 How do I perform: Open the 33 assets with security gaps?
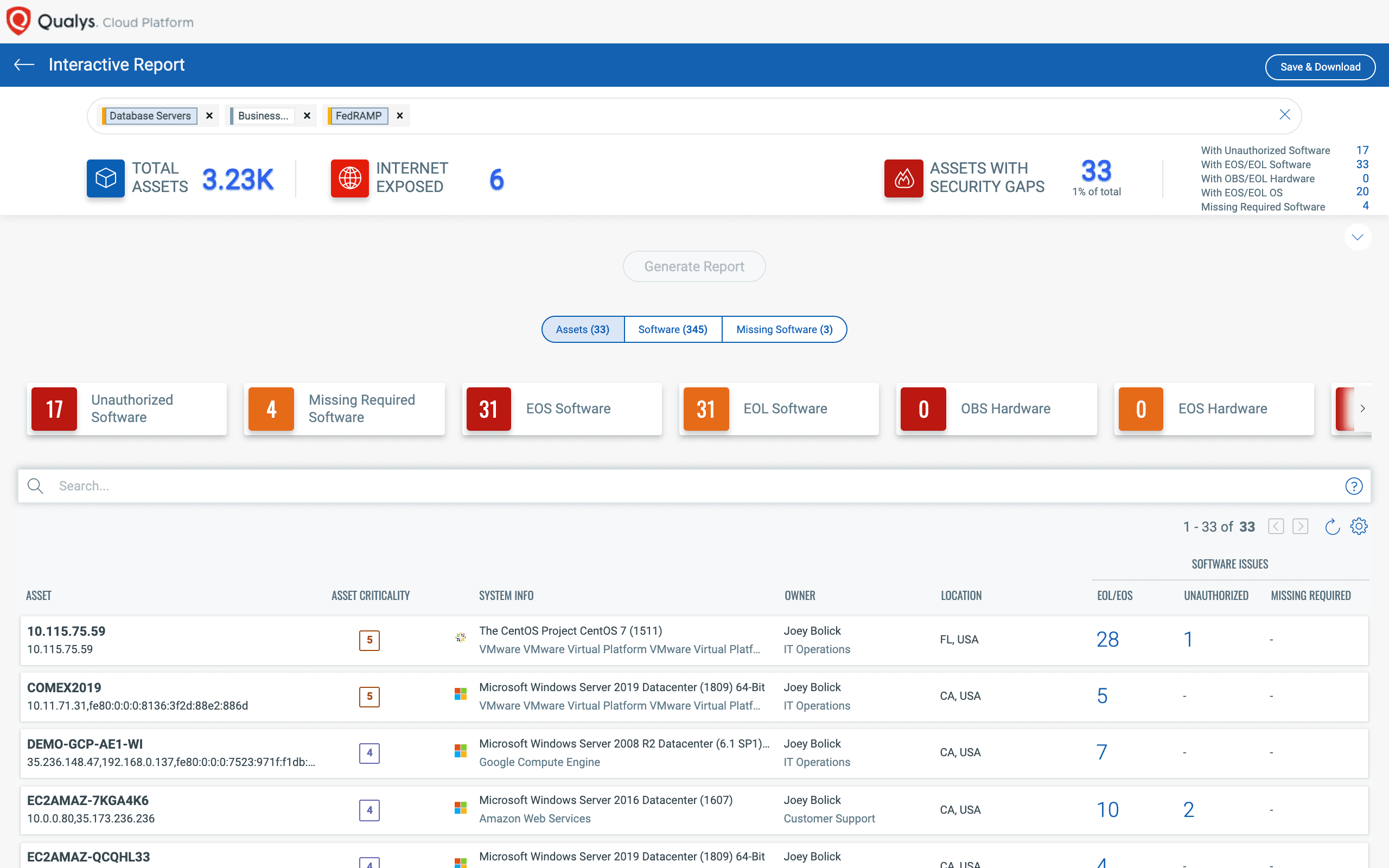point(1096,170)
